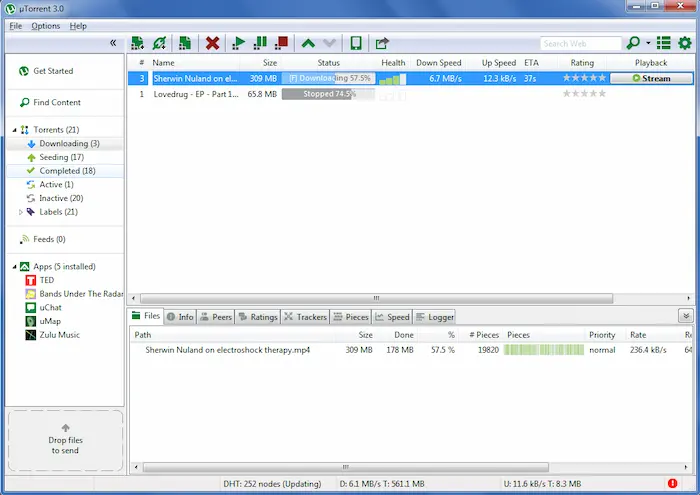Switch to the Peers tab

click(216, 317)
